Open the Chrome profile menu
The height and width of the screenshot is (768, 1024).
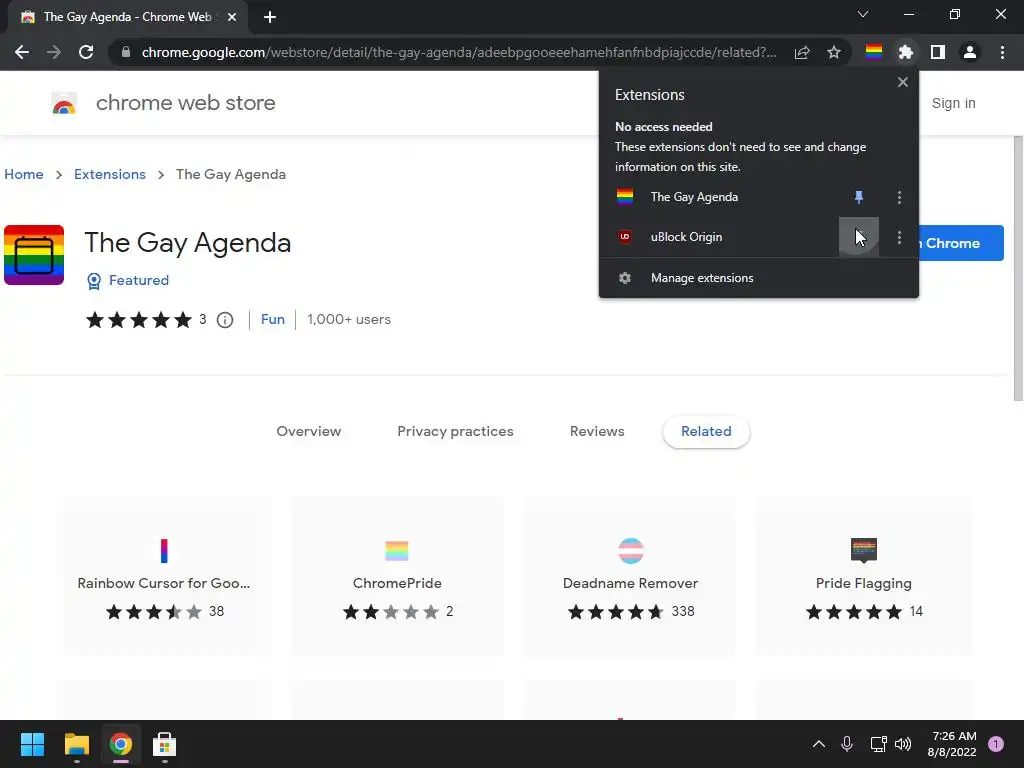[x=970, y=52]
